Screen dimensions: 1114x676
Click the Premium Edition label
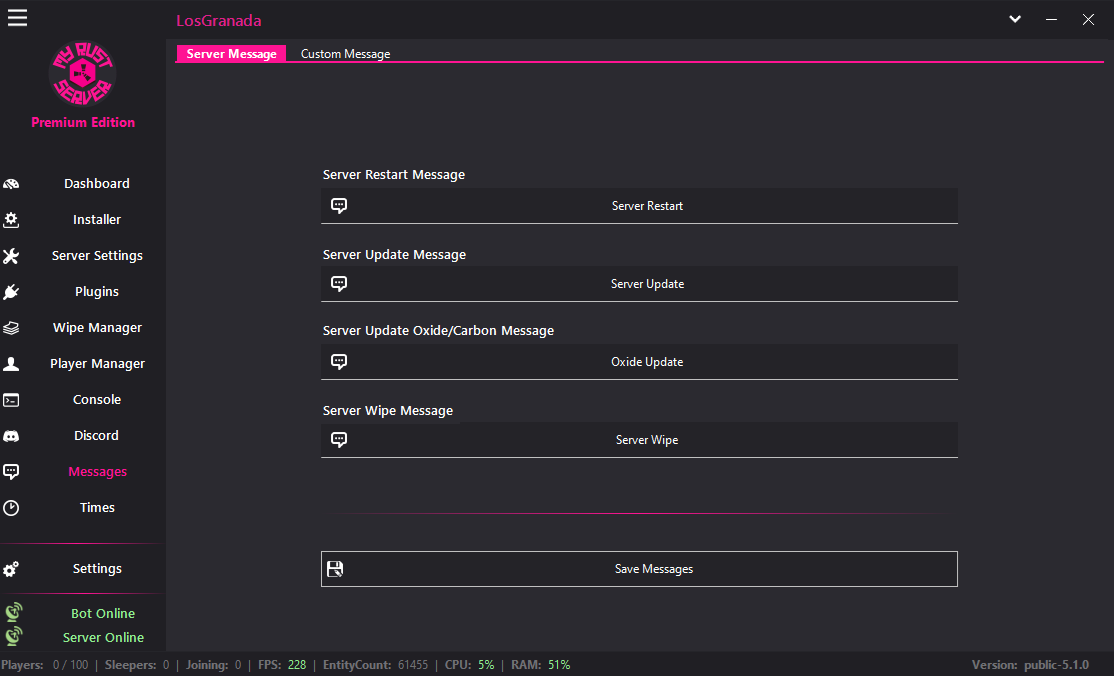83,122
